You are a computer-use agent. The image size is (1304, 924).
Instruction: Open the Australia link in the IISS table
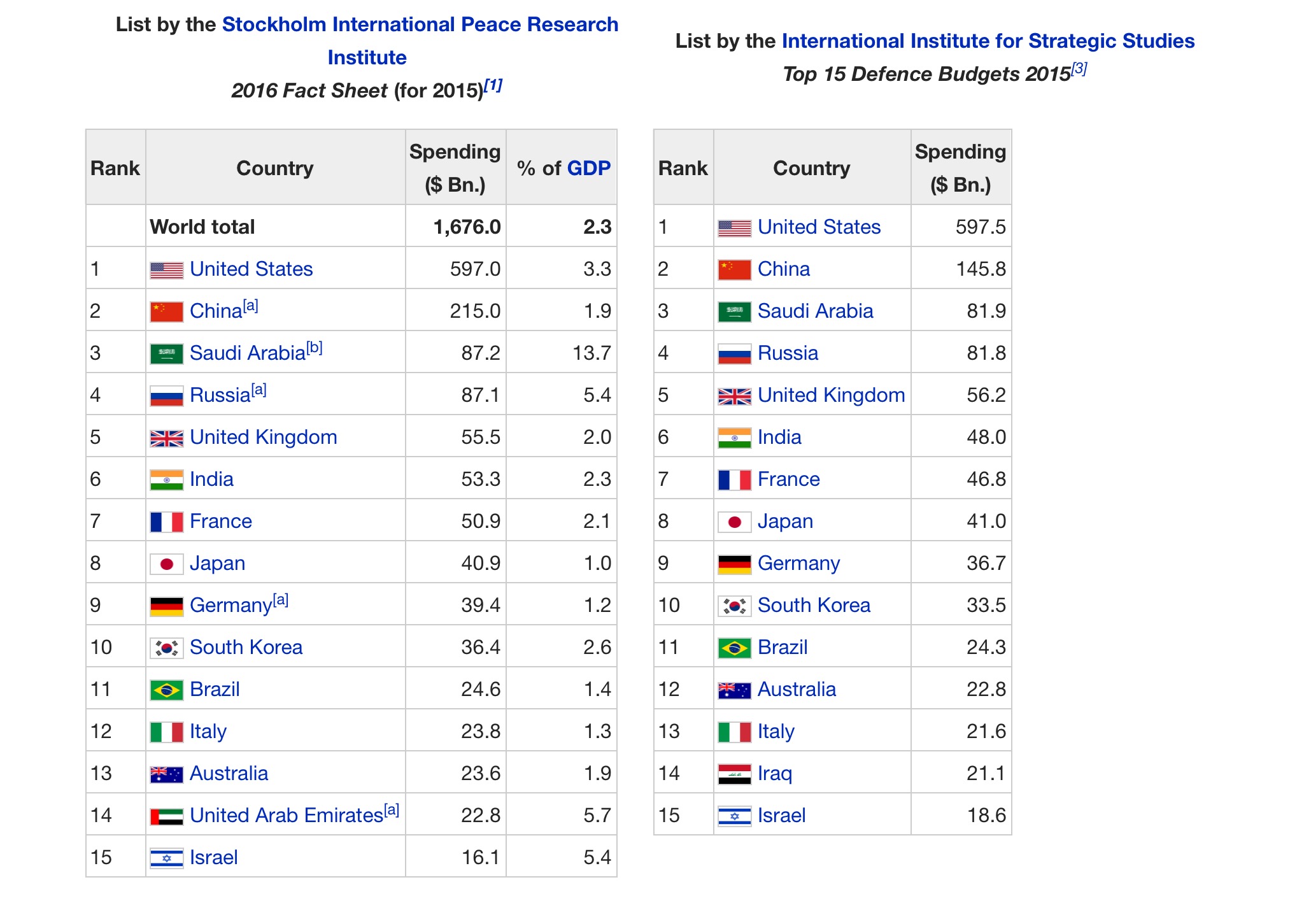point(797,690)
